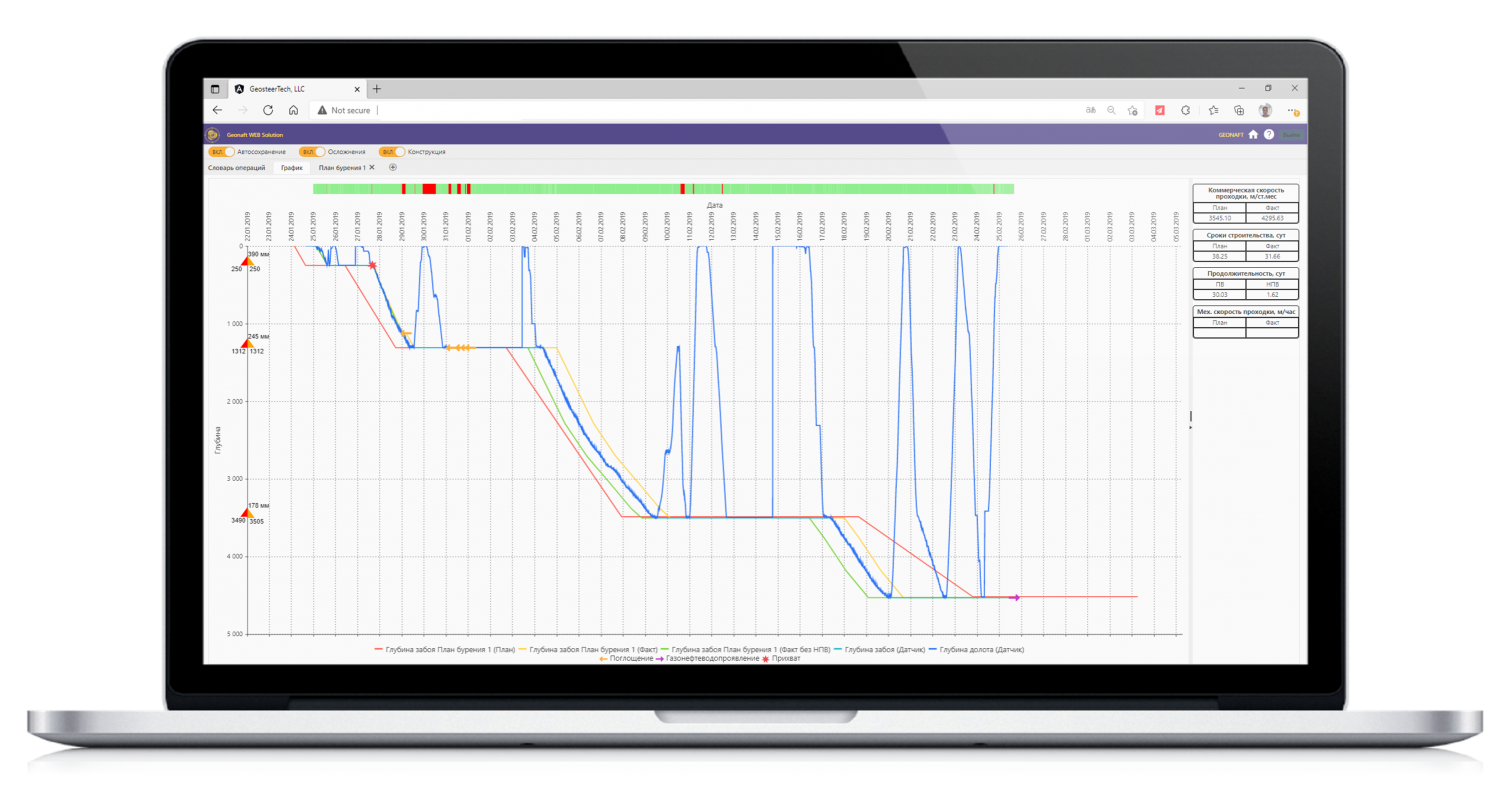1500x792 pixels.
Task: Click the НПВ value 1.62
Action: click(1271, 295)
